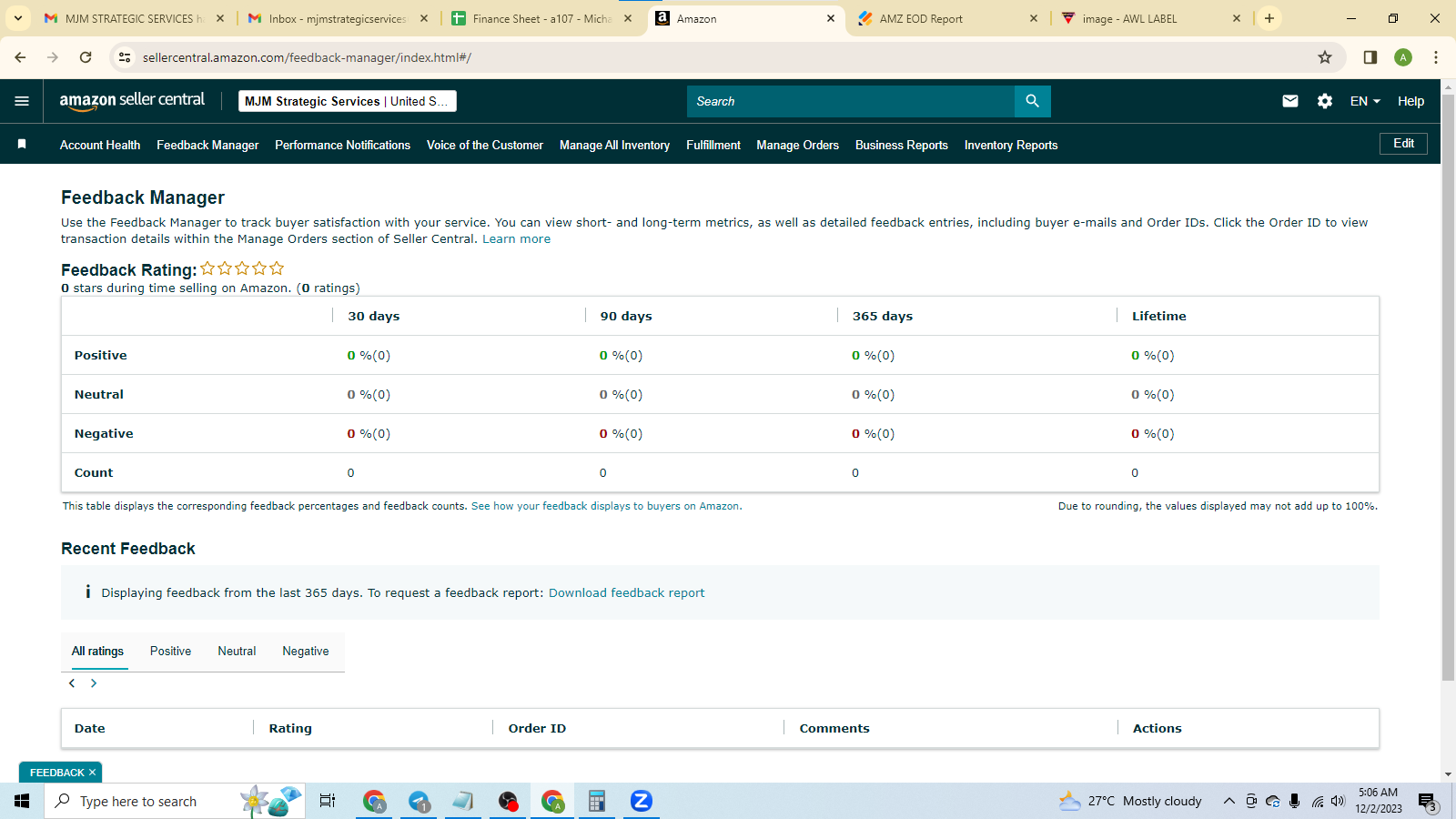This screenshot has width=1456, height=819.
Task: Go back to the previous page
Action: (20, 57)
